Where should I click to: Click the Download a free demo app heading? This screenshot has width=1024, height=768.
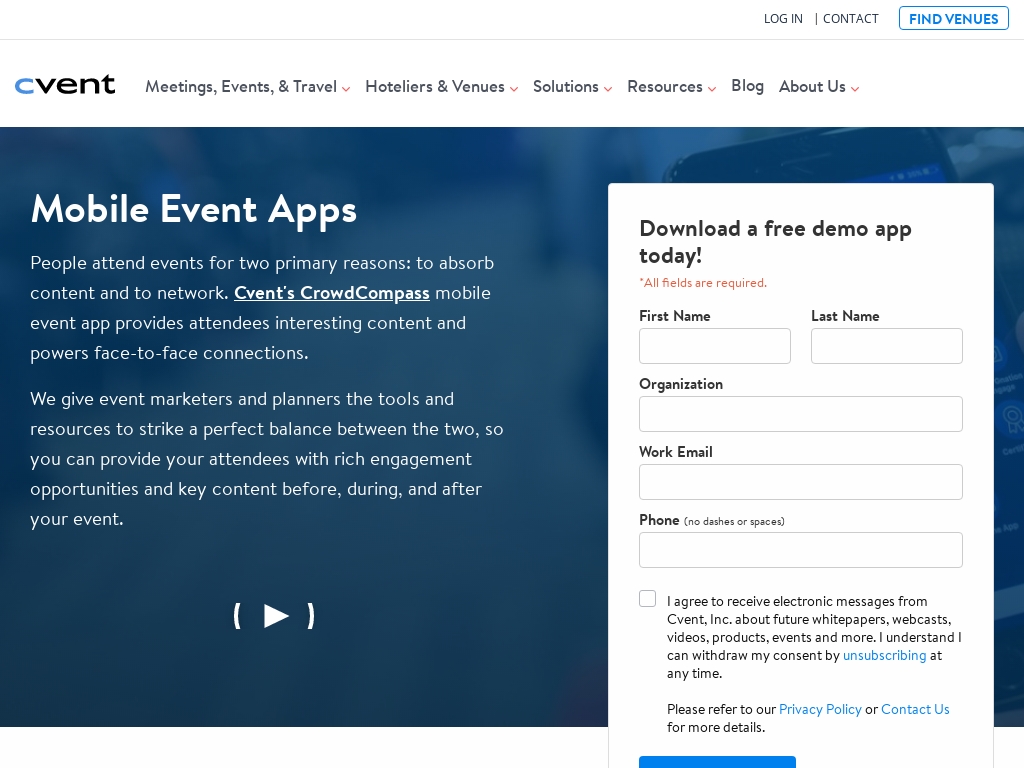click(x=775, y=242)
